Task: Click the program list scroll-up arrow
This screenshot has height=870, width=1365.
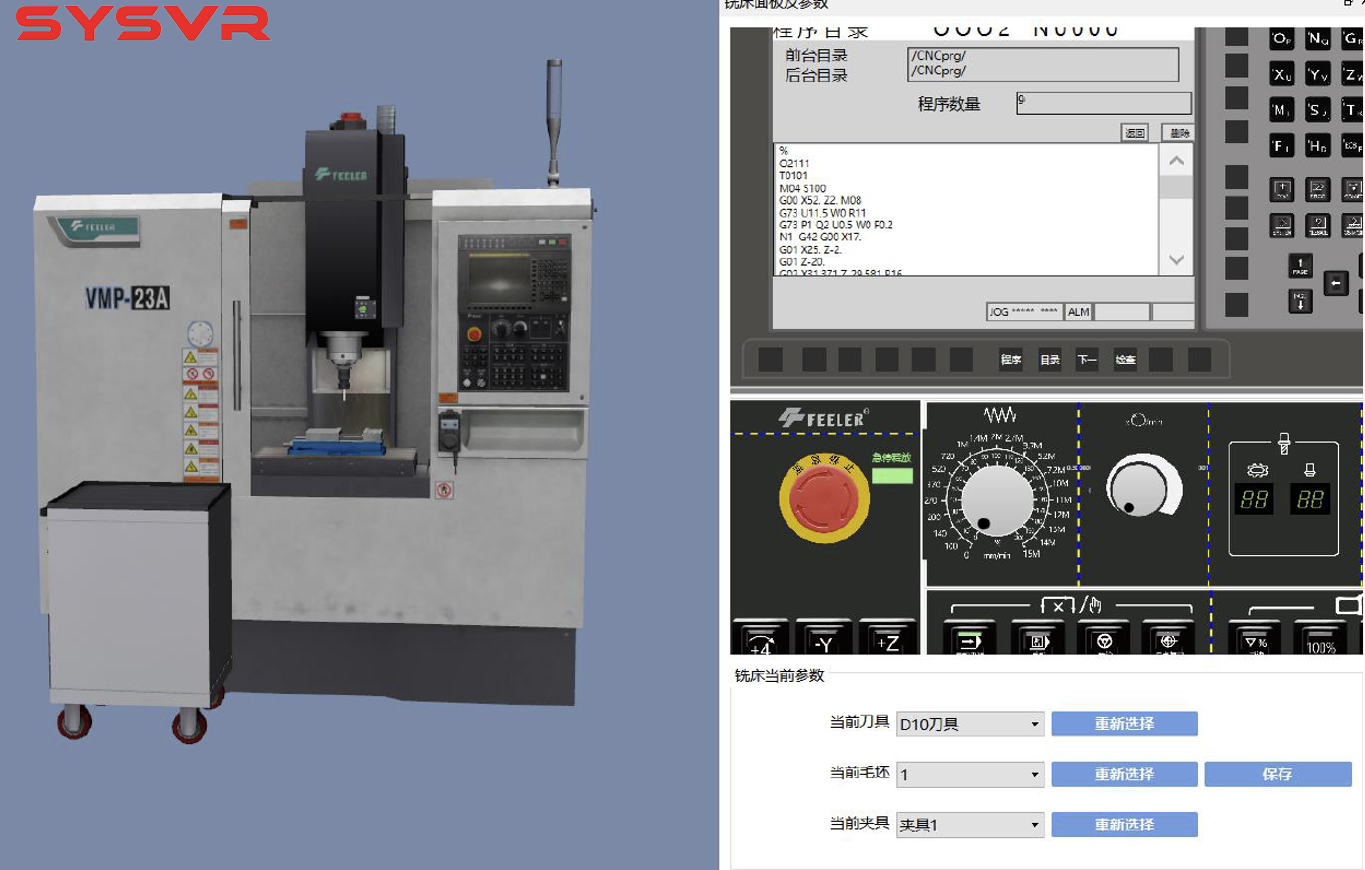Action: click(1176, 161)
